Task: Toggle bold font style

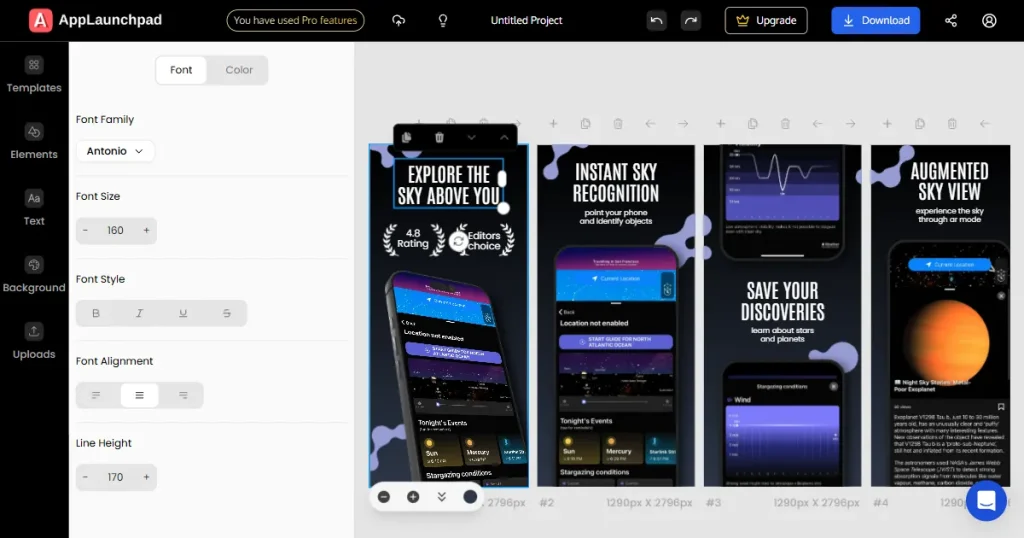Action: (x=96, y=313)
